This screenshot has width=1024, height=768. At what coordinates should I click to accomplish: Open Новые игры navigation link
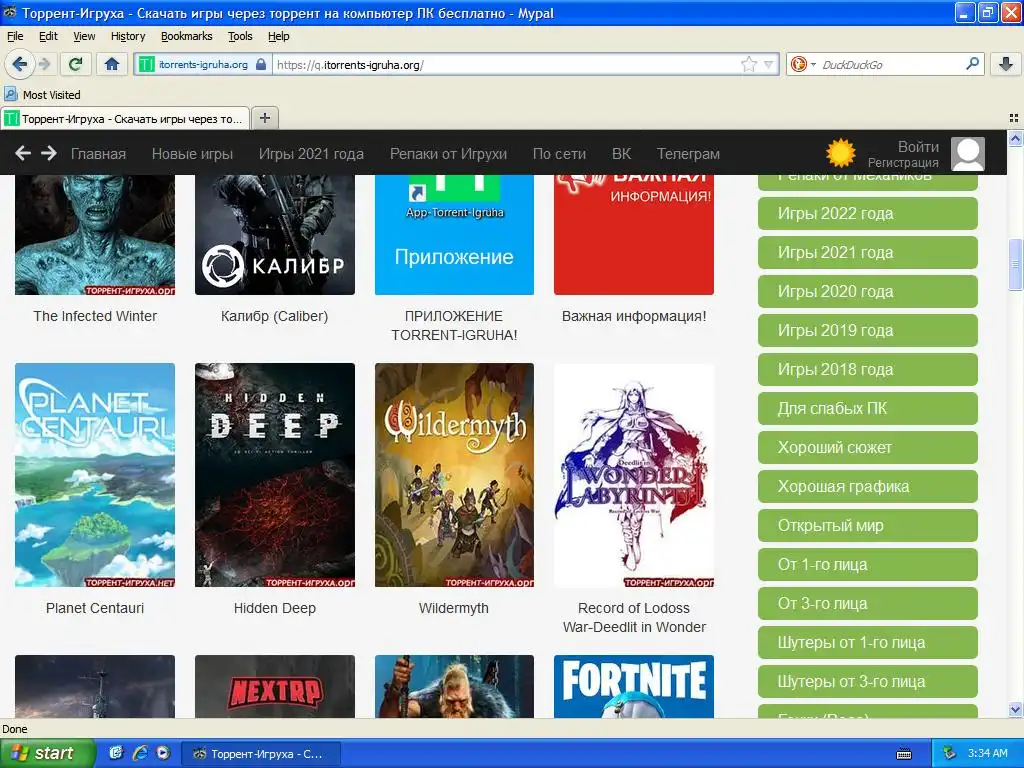pyautogui.click(x=192, y=154)
